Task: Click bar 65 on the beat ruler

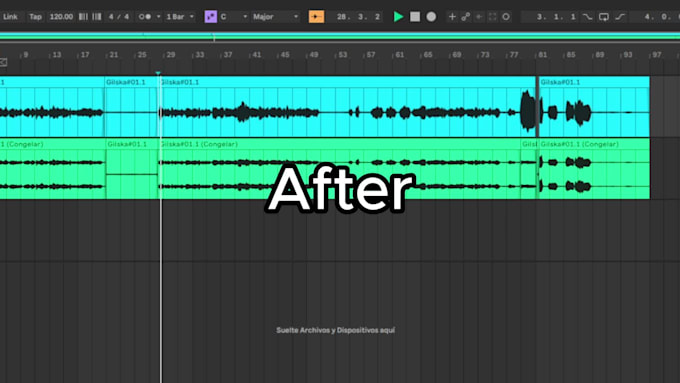Action: [x=428, y=55]
